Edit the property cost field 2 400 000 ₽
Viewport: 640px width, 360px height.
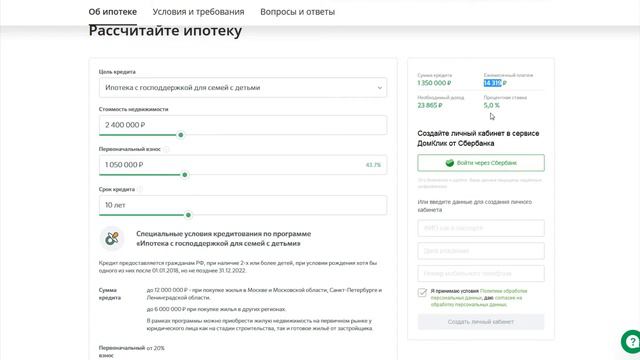coord(243,125)
